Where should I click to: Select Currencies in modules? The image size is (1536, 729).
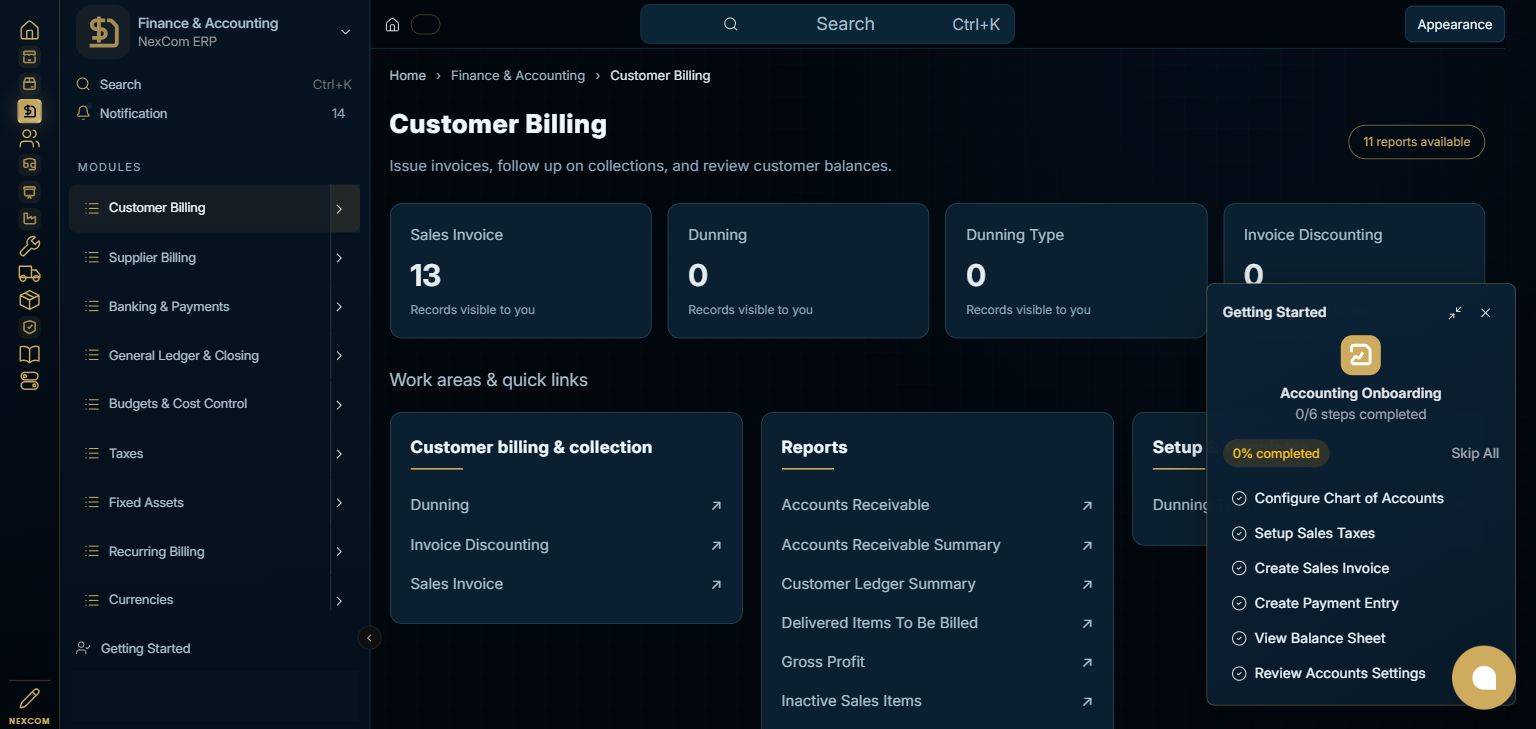[x=141, y=600]
